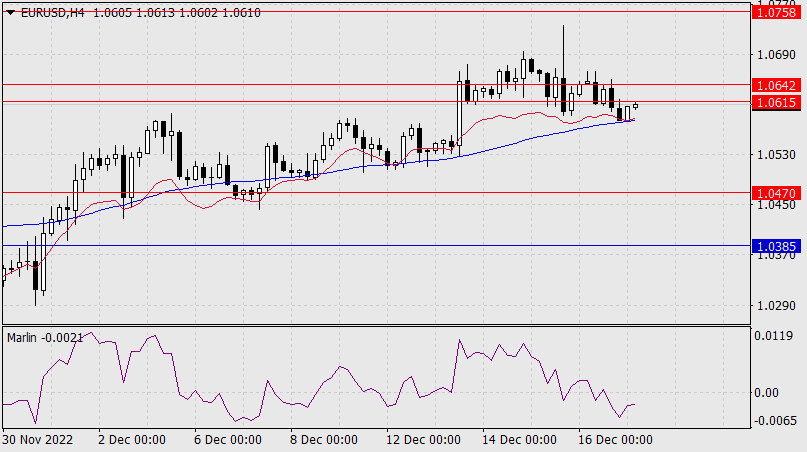Select the 1.0690 price axis tick
The height and width of the screenshot is (452, 807).
pyautogui.click(x=777, y=55)
